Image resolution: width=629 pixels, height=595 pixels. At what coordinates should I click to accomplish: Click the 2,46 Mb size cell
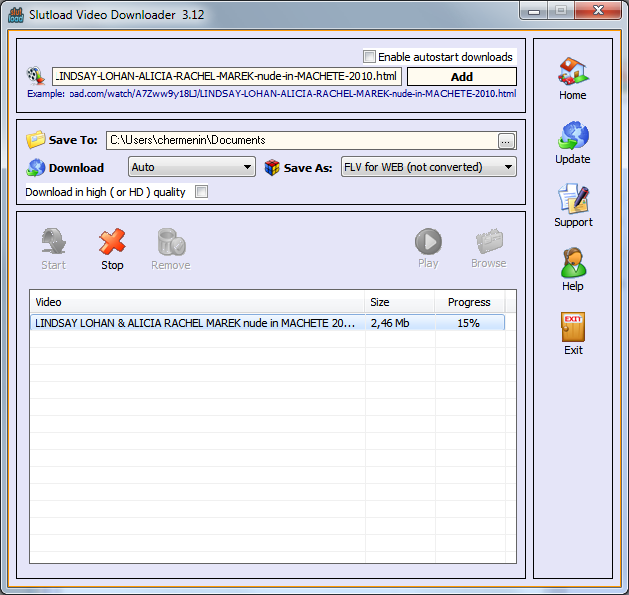pyautogui.click(x=400, y=323)
